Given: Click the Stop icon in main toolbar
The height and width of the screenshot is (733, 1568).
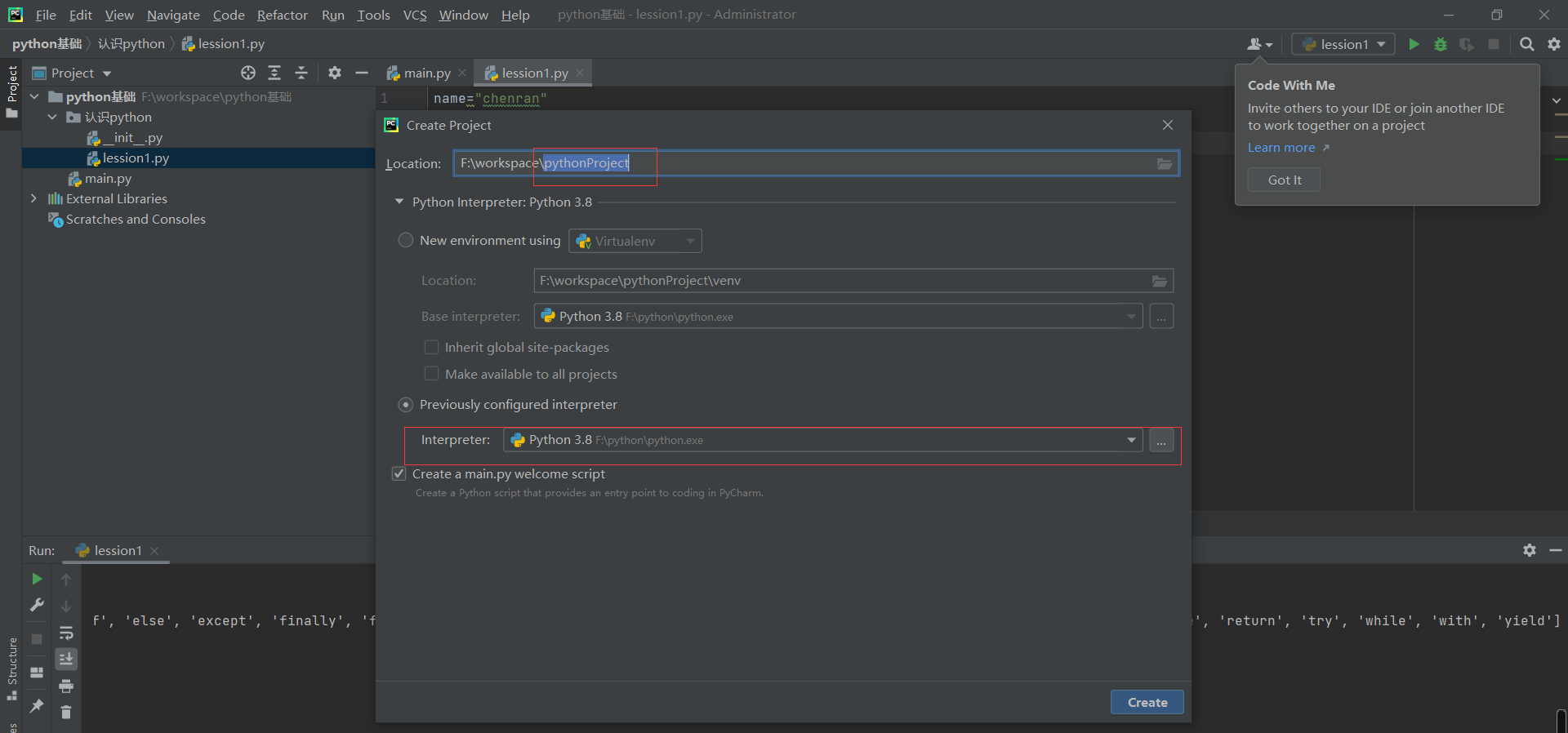Looking at the screenshot, I should click(x=1494, y=44).
